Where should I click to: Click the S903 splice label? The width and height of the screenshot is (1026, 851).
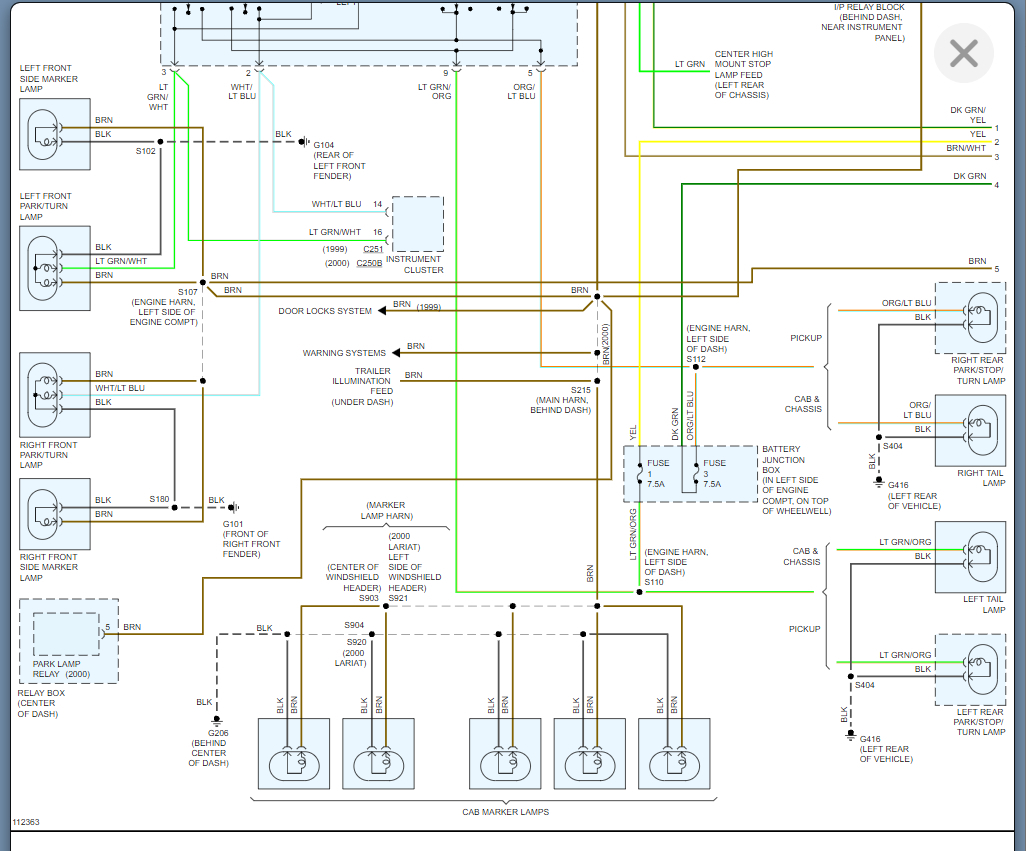pos(369,598)
